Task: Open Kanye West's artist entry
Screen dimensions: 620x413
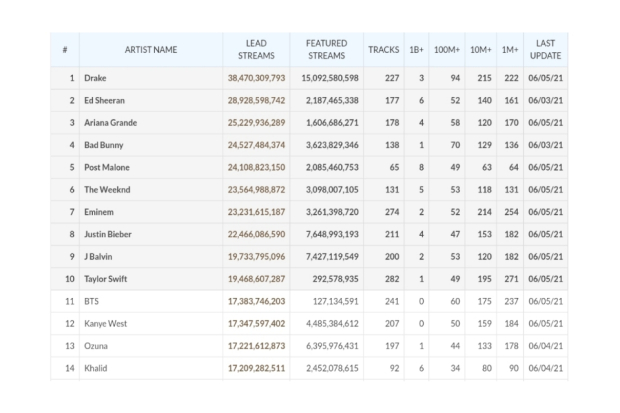Action: pyautogui.click(x=105, y=323)
